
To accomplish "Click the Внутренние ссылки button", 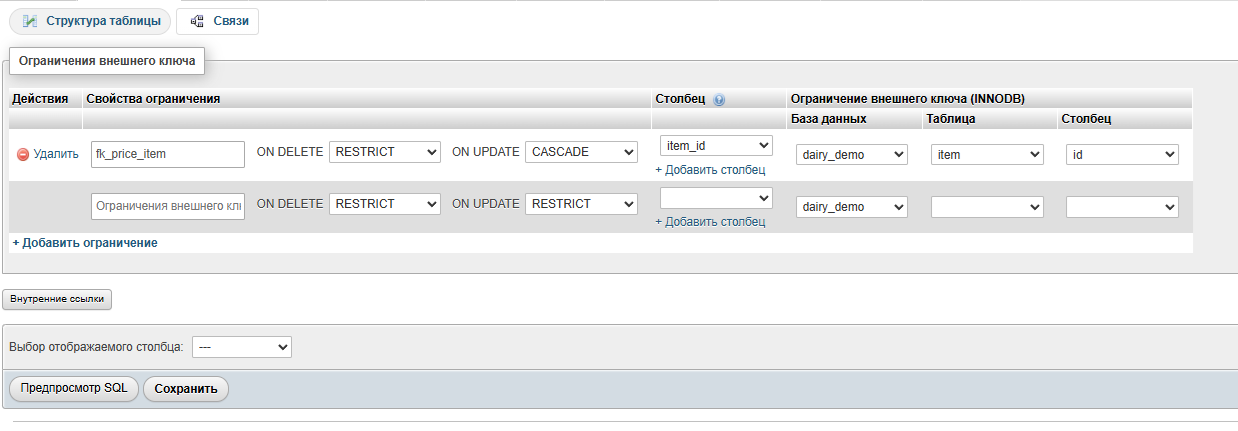I will [57, 299].
